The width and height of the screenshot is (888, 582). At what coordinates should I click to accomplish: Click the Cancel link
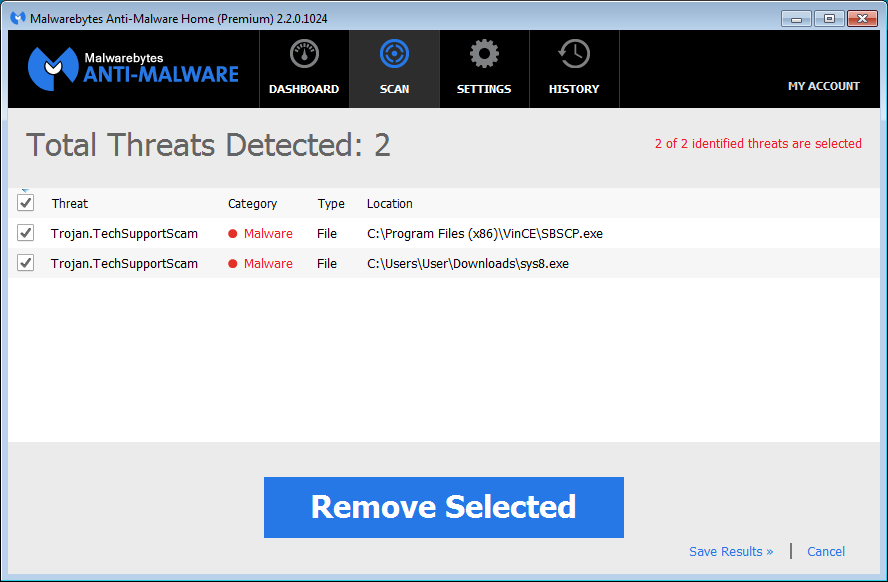point(826,552)
